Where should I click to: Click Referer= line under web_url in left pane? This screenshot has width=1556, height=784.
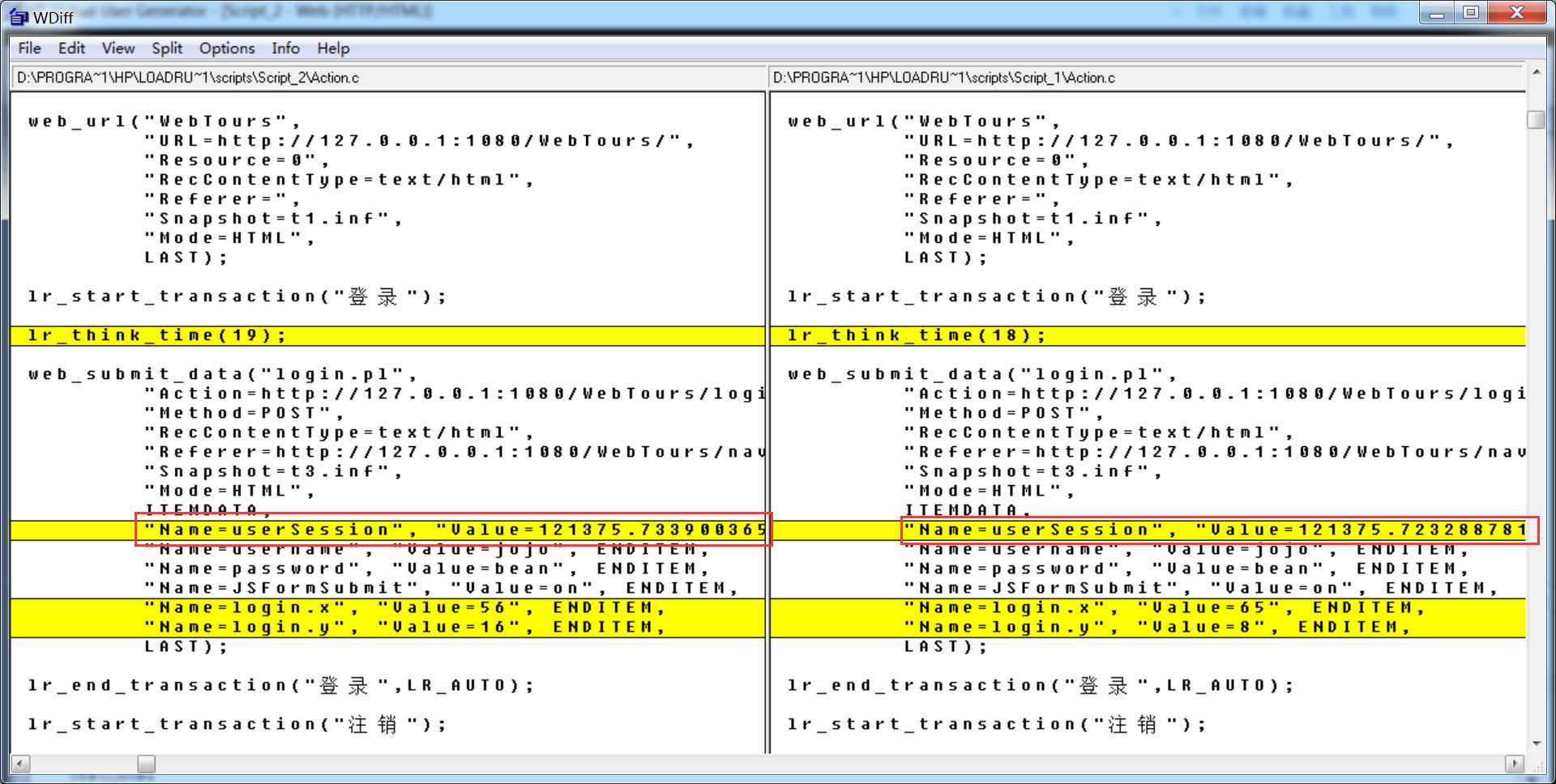click(x=223, y=199)
